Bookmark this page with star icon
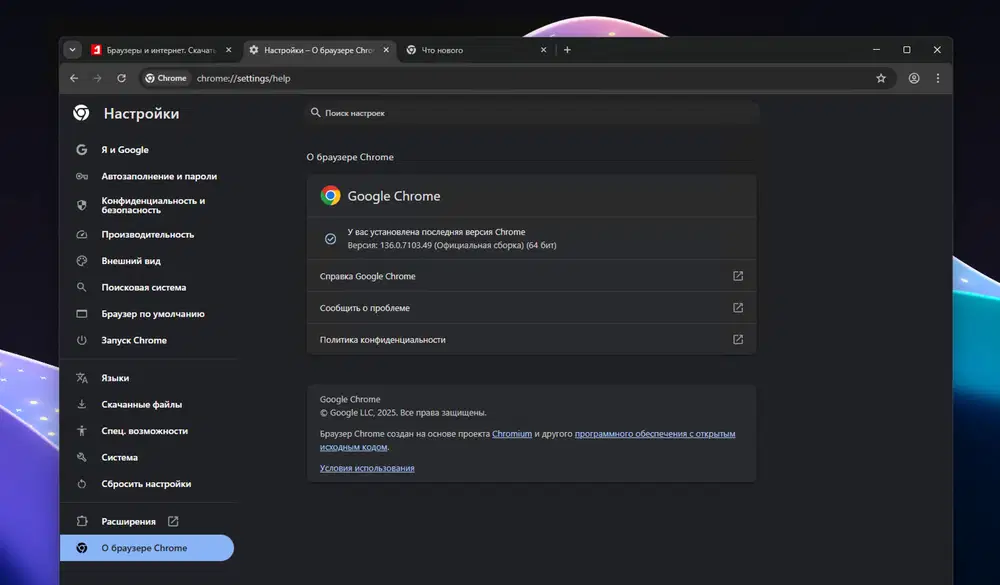 881,78
